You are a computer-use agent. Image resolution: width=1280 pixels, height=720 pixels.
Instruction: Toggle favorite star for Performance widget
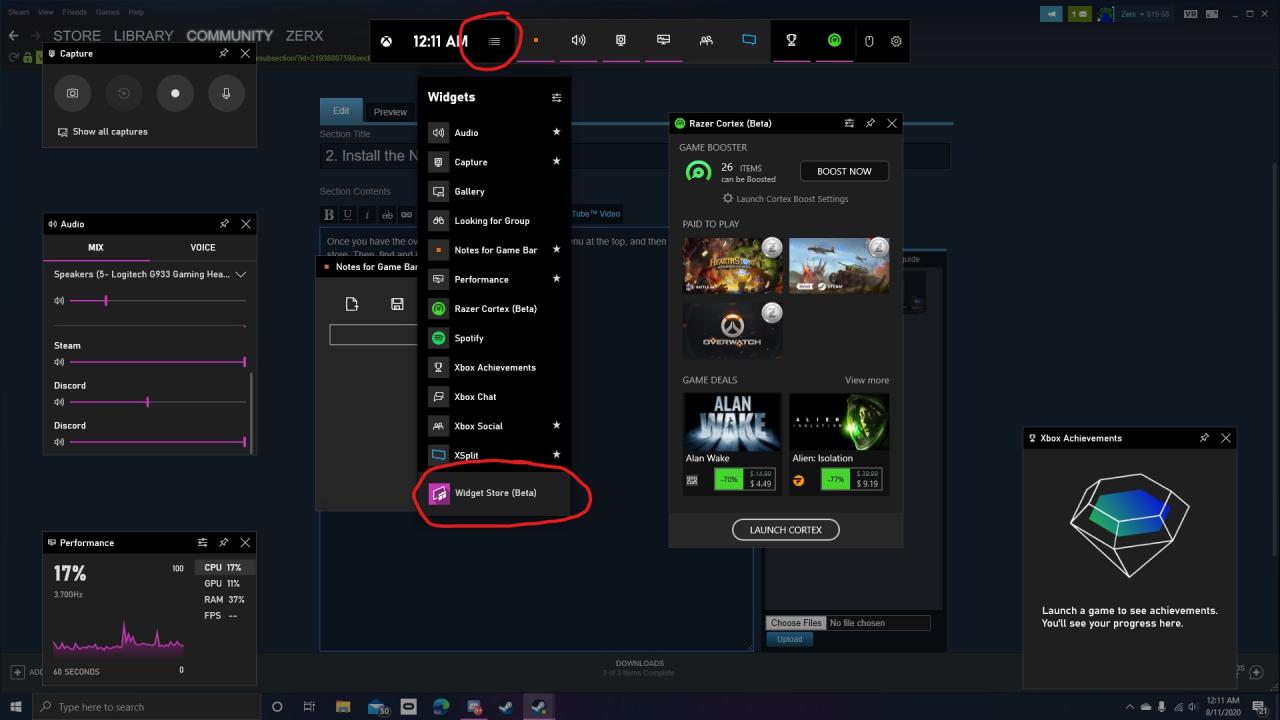(x=557, y=279)
